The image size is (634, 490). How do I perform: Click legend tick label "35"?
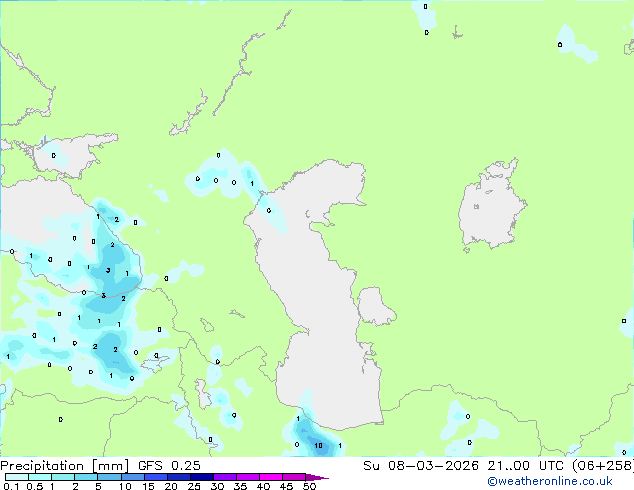pos(240,486)
